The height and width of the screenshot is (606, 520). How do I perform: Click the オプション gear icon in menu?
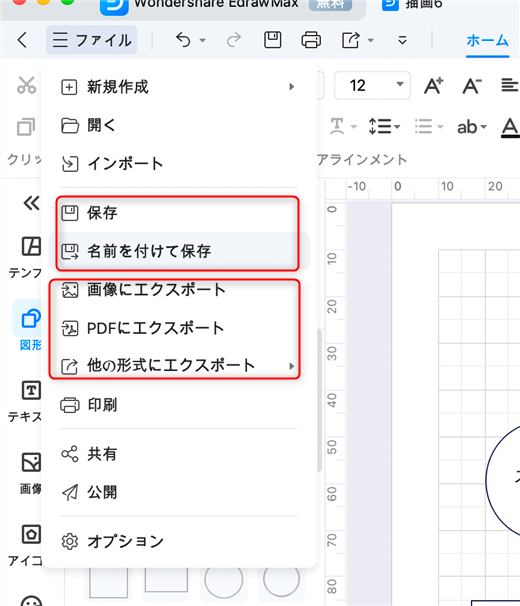click(70, 541)
